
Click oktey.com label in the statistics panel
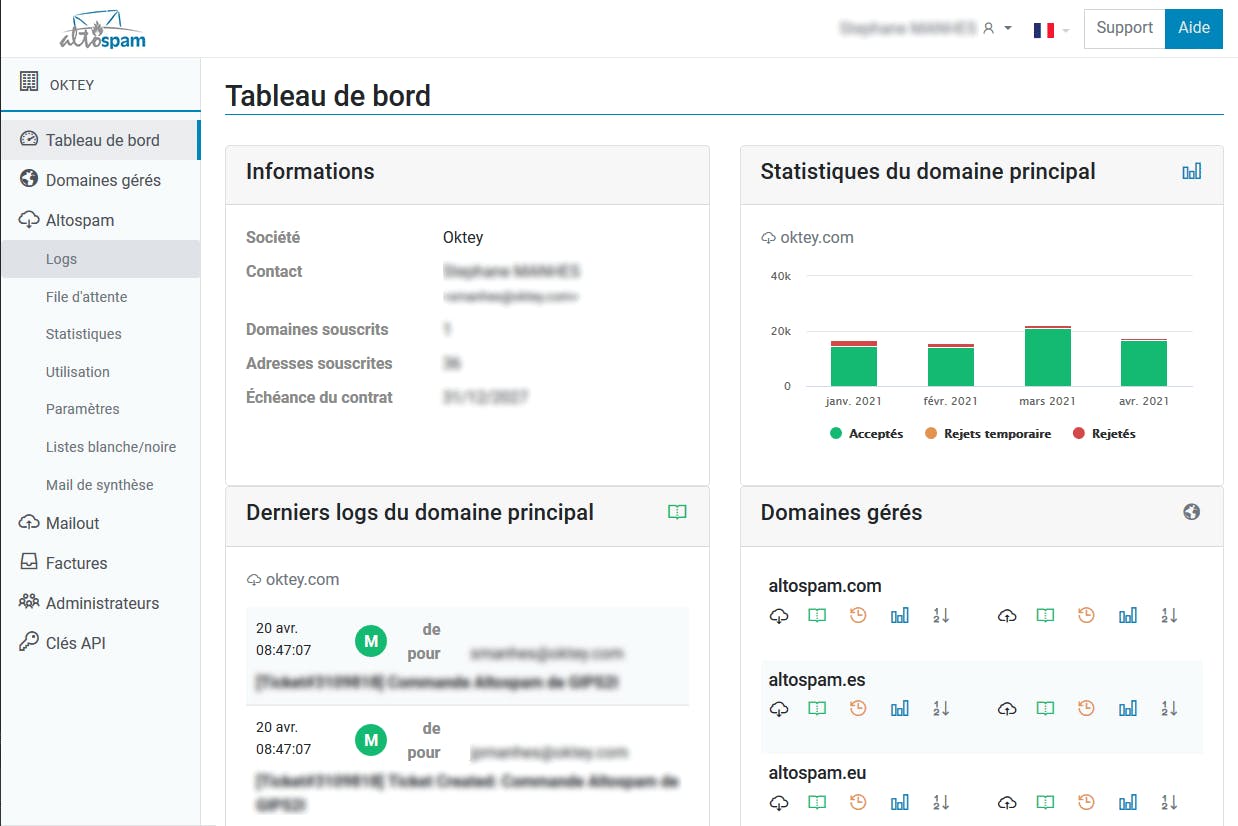(x=817, y=238)
